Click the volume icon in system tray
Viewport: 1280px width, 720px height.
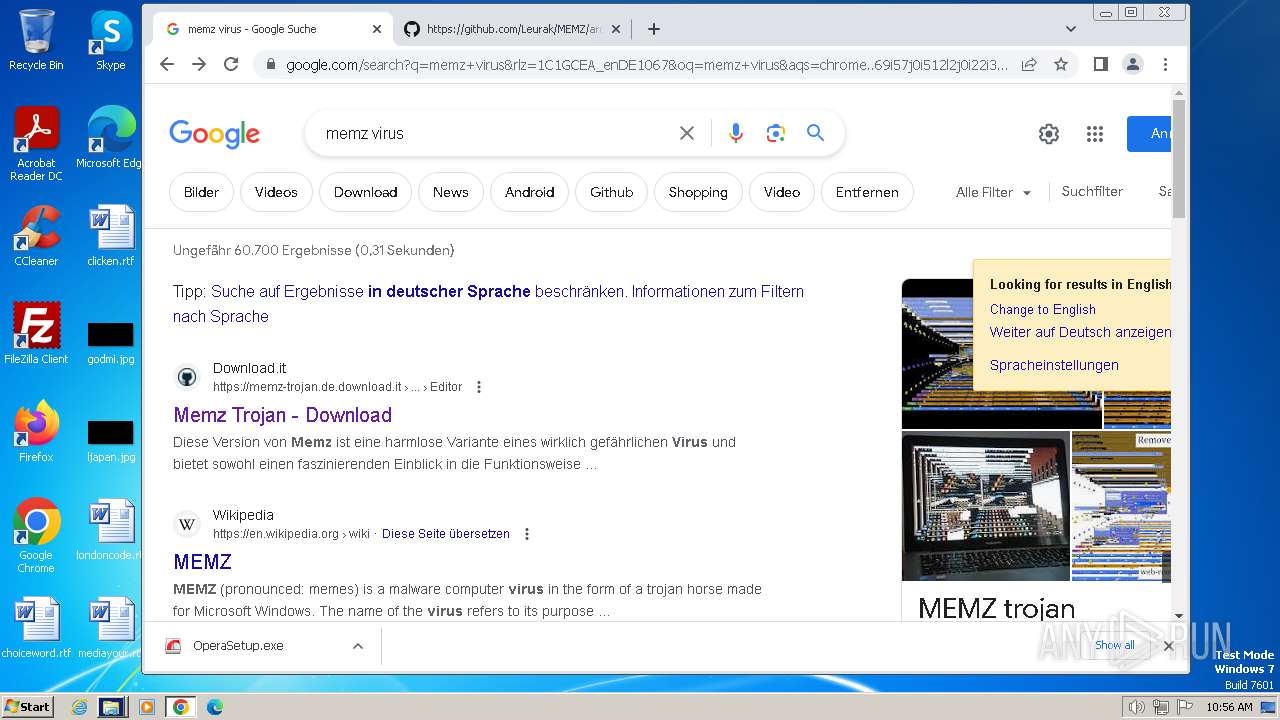click(x=1136, y=707)
